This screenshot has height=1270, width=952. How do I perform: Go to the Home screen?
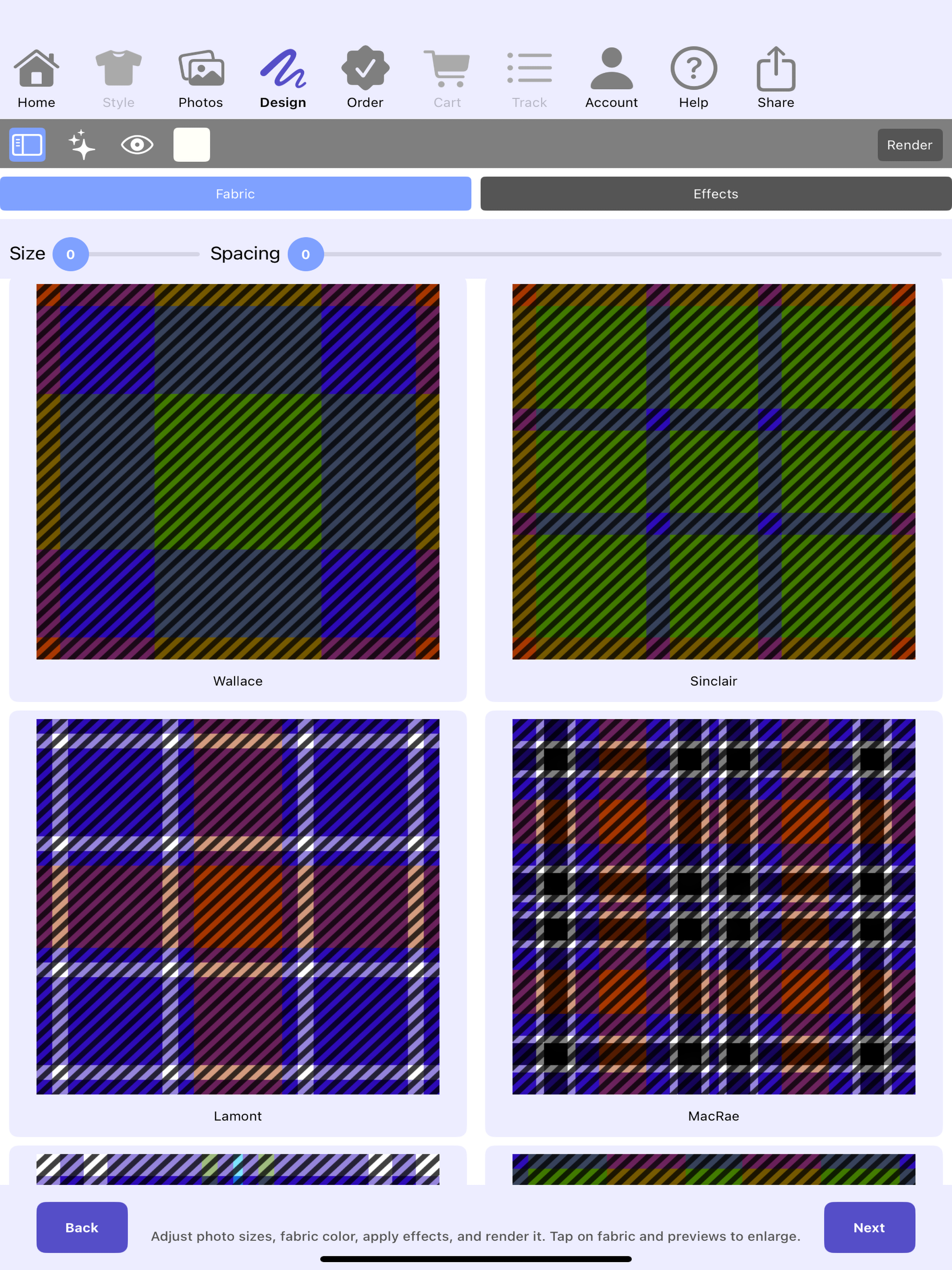36,78
